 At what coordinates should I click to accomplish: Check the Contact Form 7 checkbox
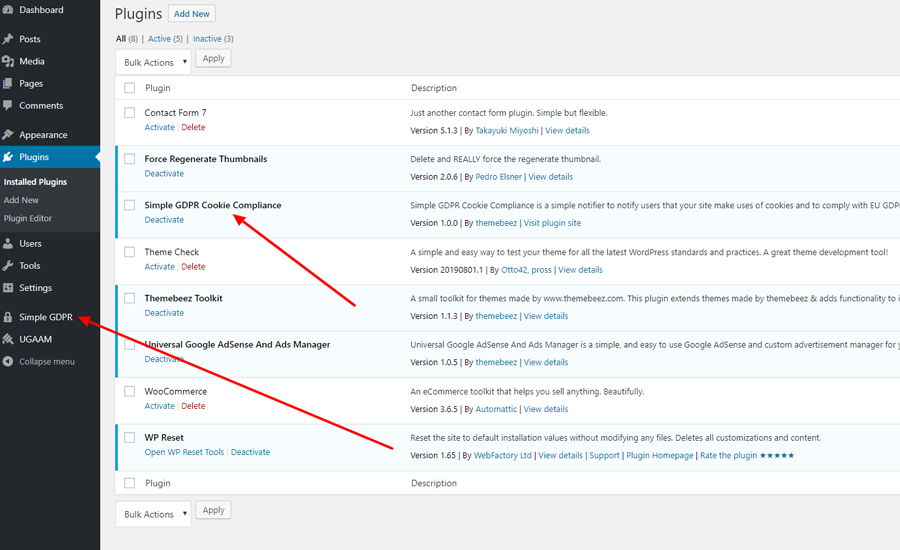(x=129, y=113)
